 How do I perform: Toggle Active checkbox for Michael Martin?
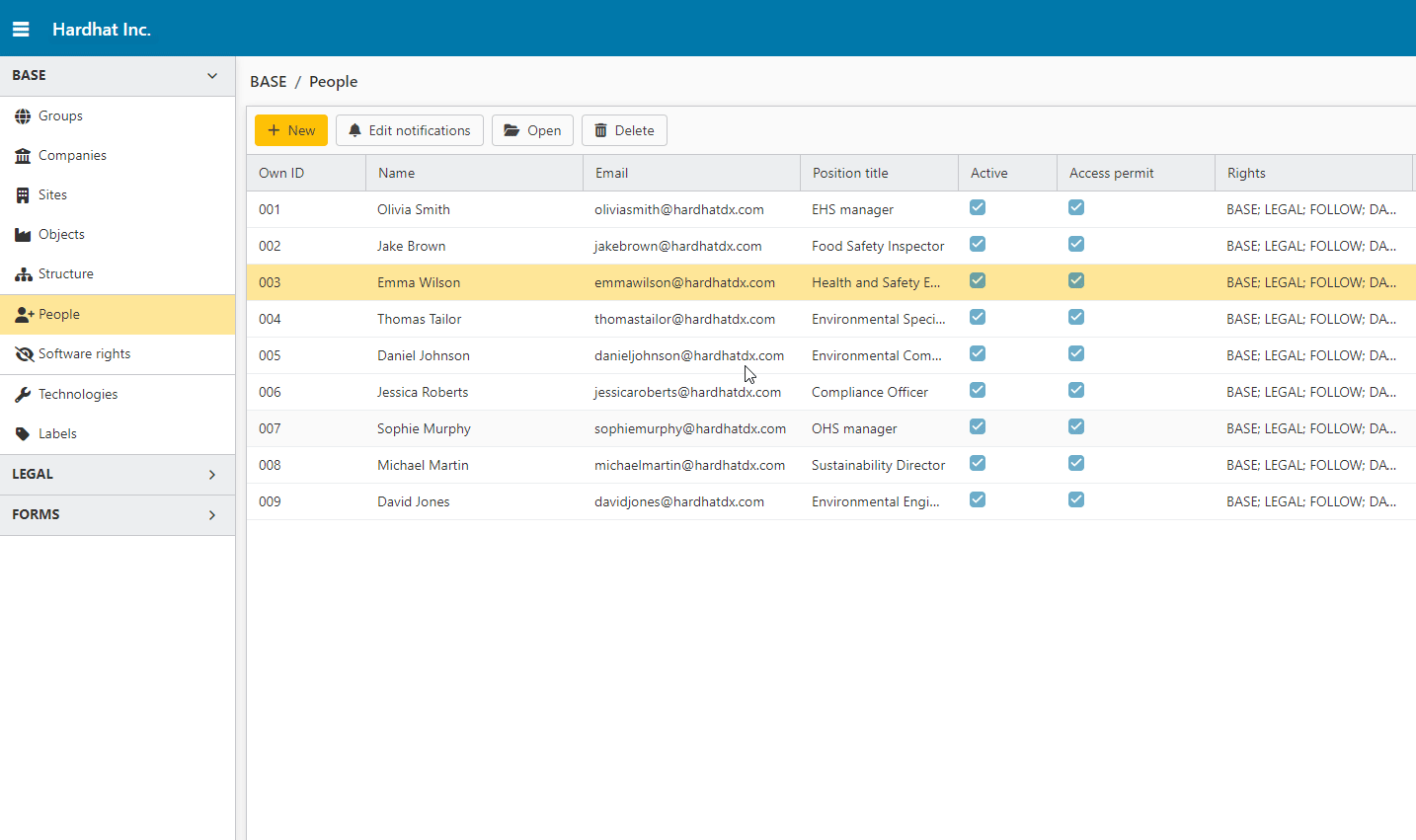click(x=978, y=463)
